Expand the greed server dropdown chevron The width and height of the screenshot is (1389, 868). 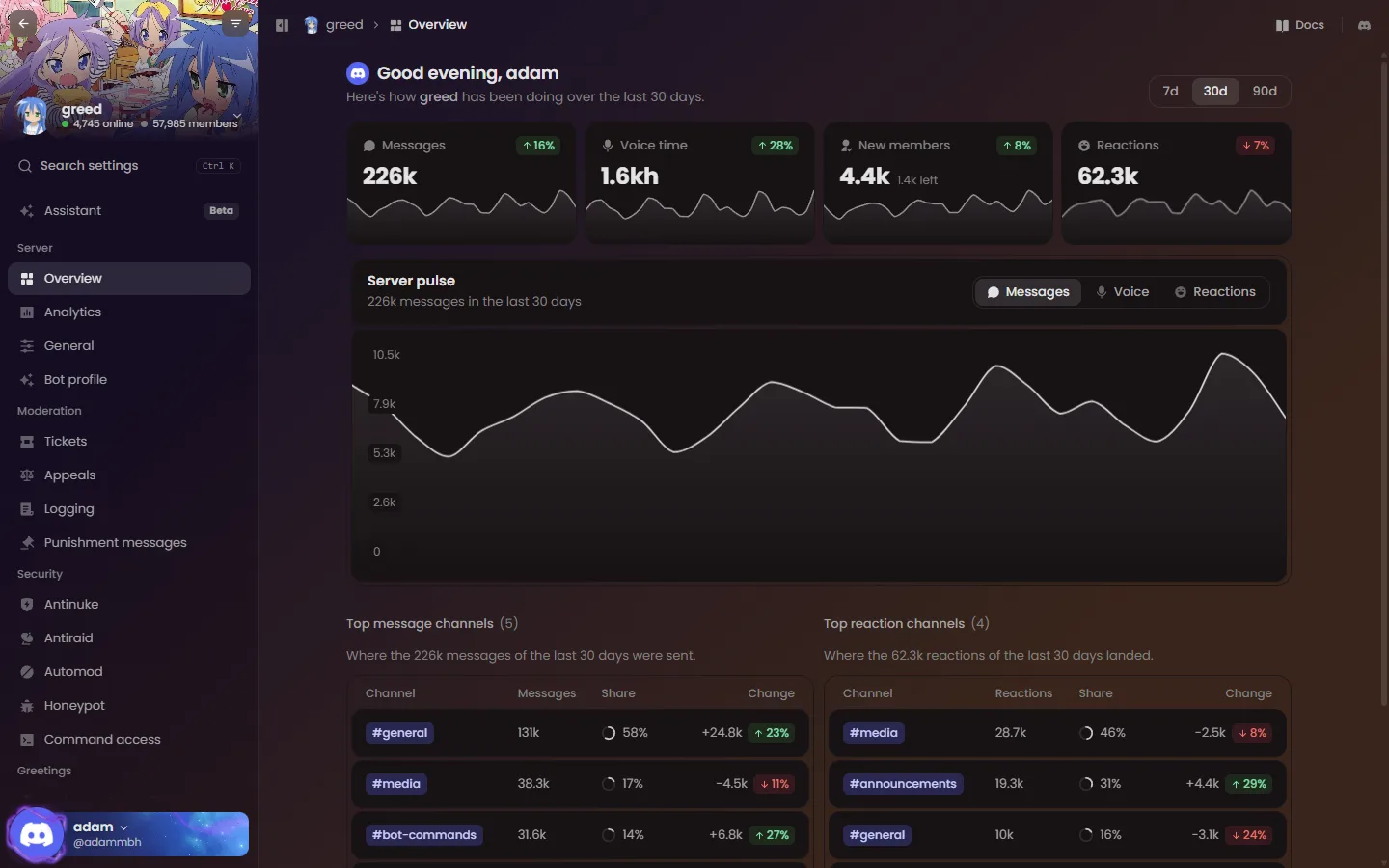(237, 115)
